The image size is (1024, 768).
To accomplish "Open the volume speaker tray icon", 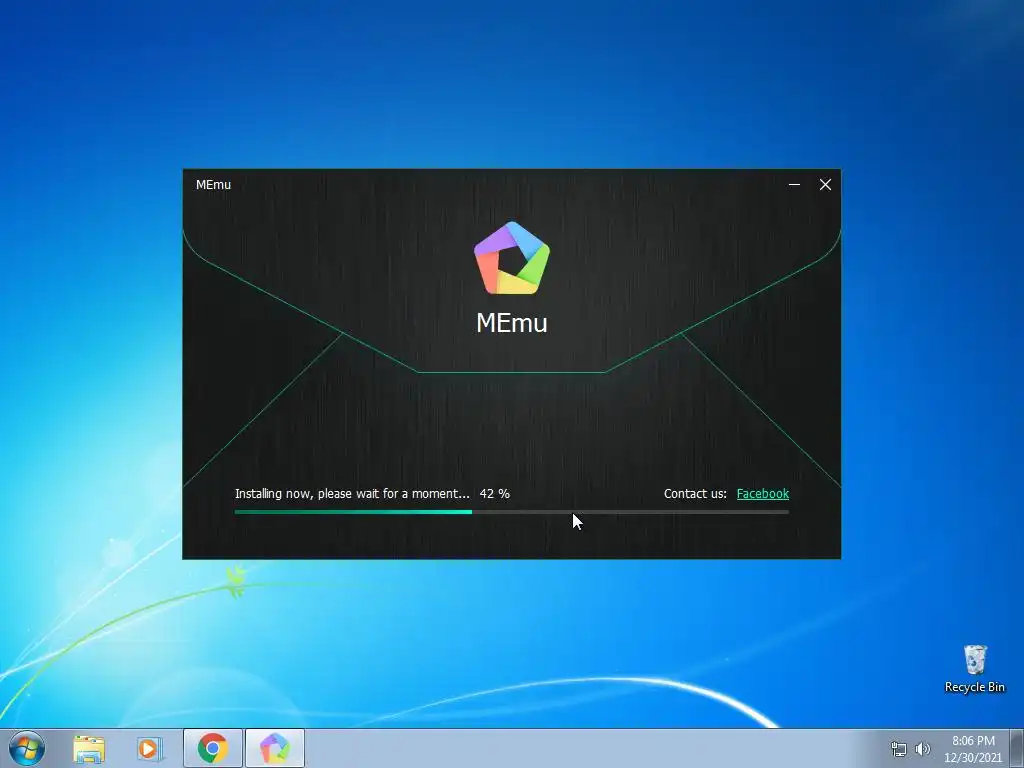I will pyautogui.click(x=923, y=749).
